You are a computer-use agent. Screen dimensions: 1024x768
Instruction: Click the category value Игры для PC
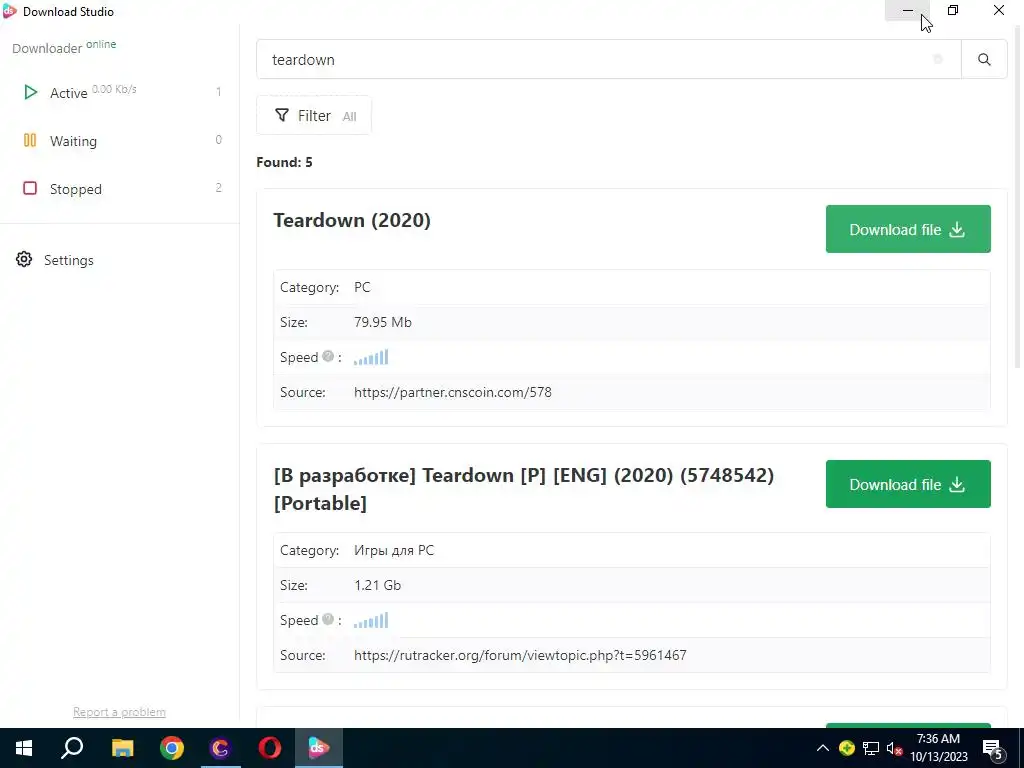click(x=394, y=551)
